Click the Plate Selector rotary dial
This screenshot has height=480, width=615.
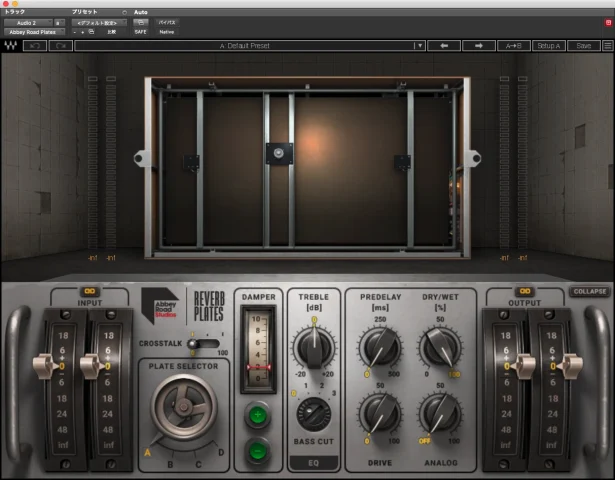click(x=184, y=407)
